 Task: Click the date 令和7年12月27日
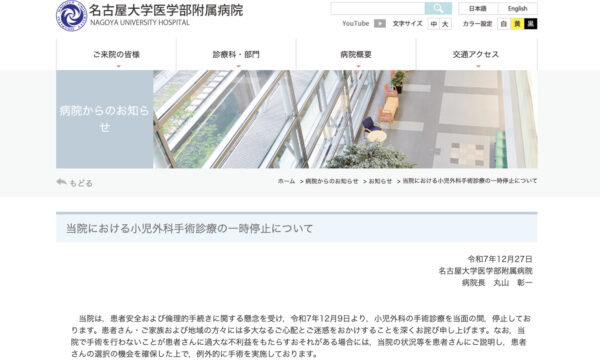click(500, 259)
